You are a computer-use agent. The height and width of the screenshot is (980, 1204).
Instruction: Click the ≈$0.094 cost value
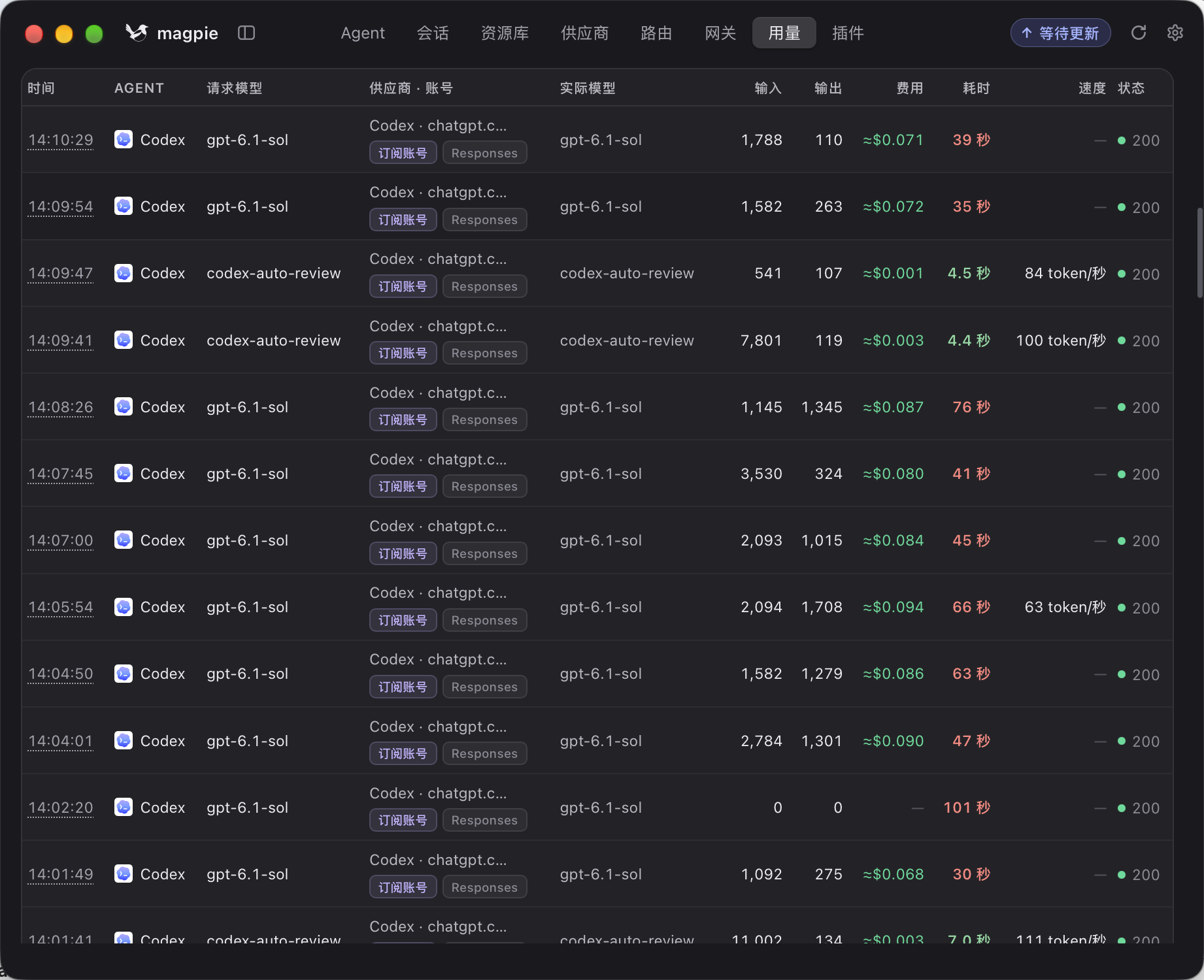pos(893,607)
